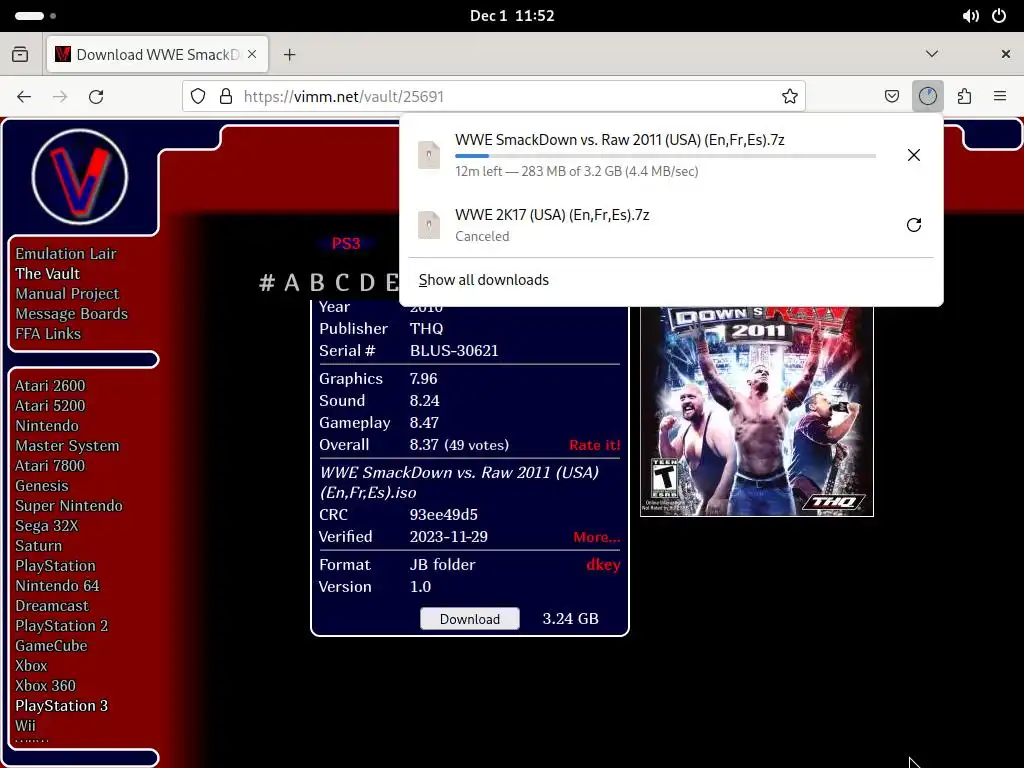Click the WWE 2K17 file icon

[429, 225]
